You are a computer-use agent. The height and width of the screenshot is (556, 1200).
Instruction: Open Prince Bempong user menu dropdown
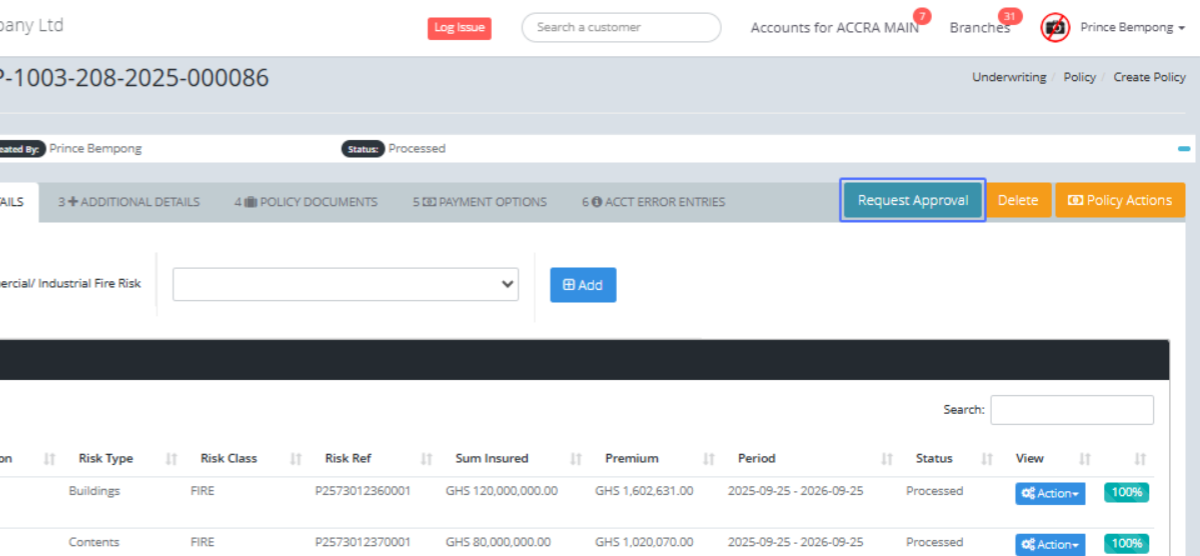click(1132, 28)
